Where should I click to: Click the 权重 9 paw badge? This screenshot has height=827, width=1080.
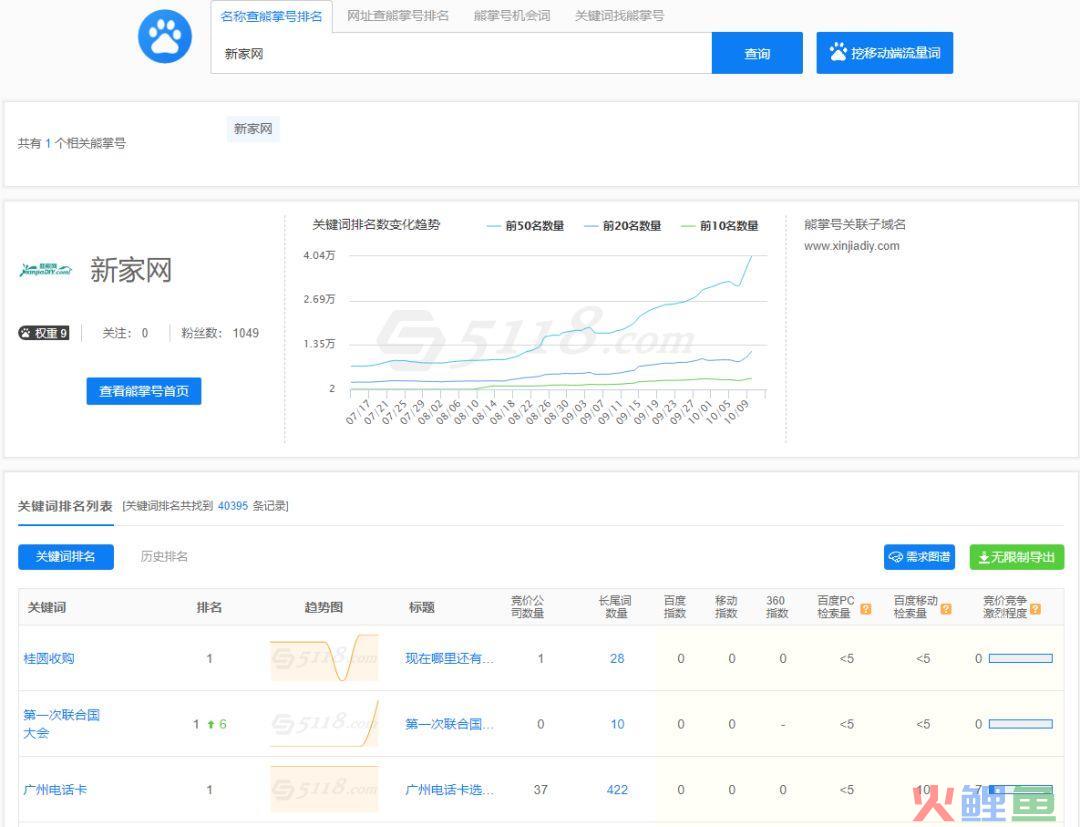click(43, 333)
